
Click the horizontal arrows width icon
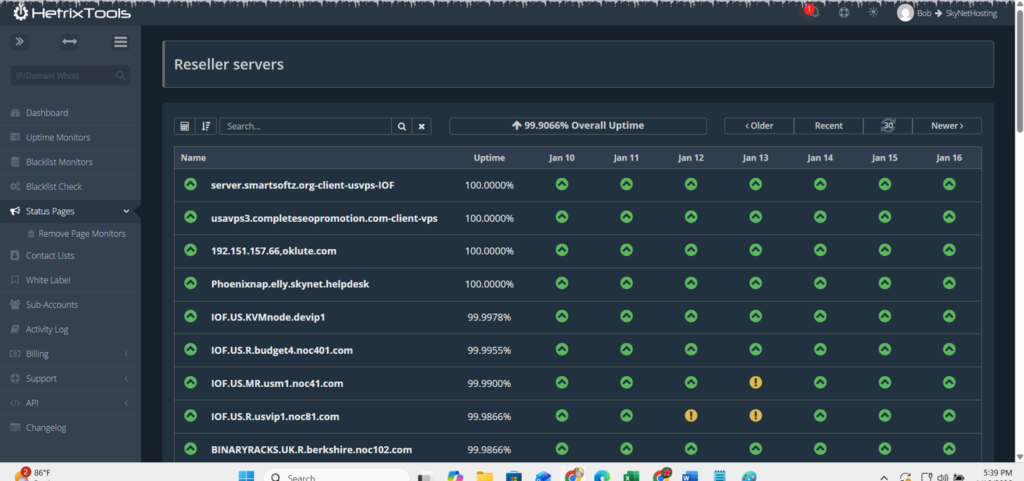coord(70,42)
